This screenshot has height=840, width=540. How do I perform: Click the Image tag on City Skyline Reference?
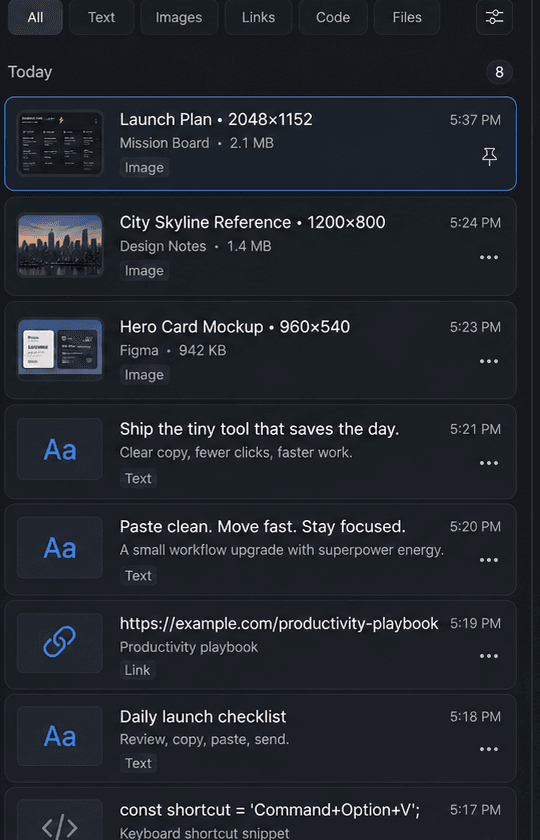click(x=144, y=271)
